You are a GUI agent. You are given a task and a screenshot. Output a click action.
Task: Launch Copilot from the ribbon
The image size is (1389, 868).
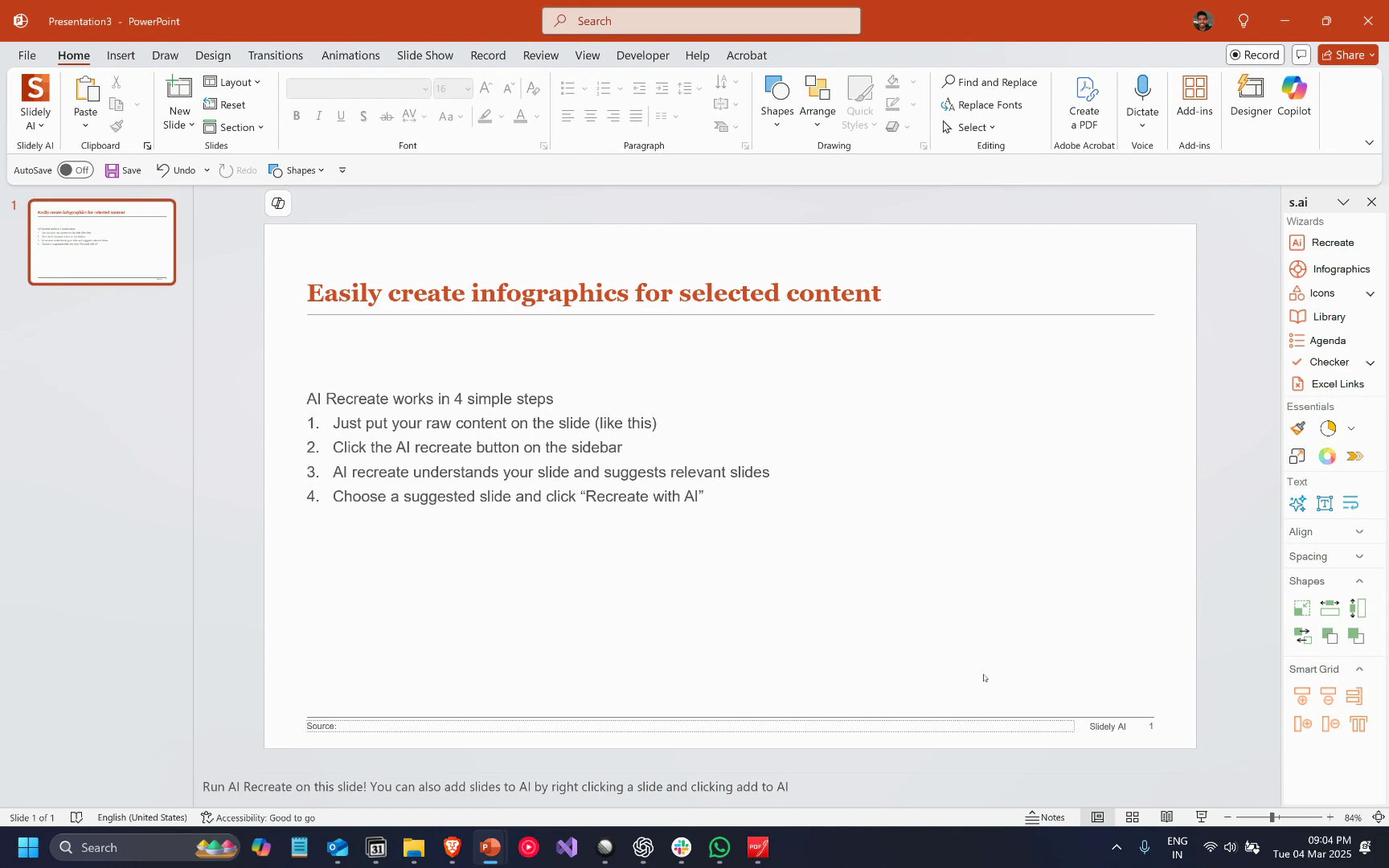(1293, 96)
